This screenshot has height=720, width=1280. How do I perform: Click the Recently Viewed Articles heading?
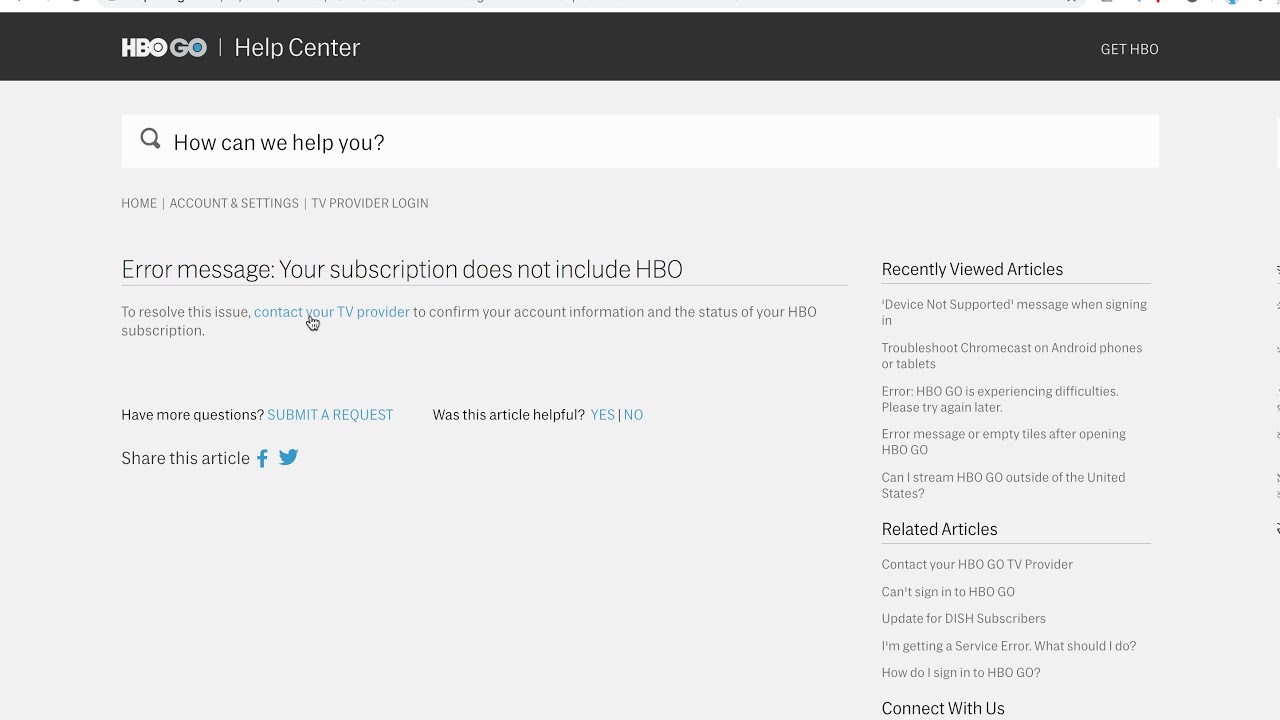(972, 269)
